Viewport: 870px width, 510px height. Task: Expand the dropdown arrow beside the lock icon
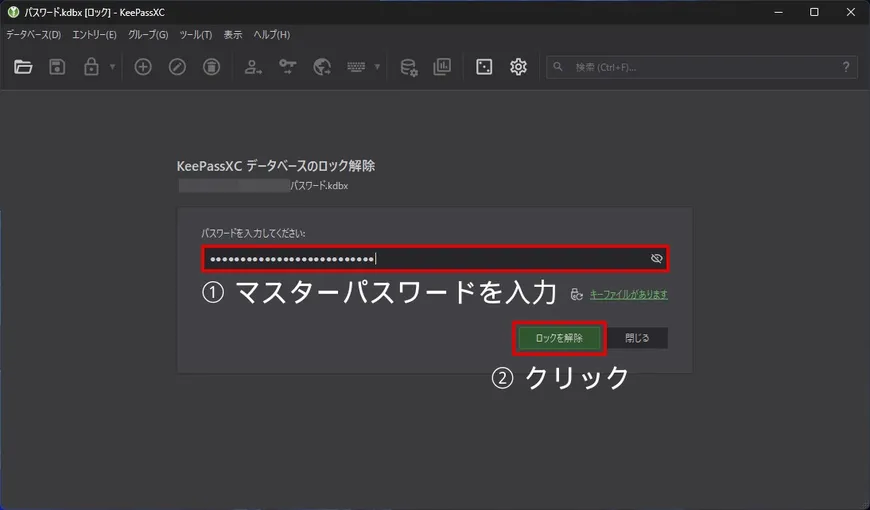(112, 67)
